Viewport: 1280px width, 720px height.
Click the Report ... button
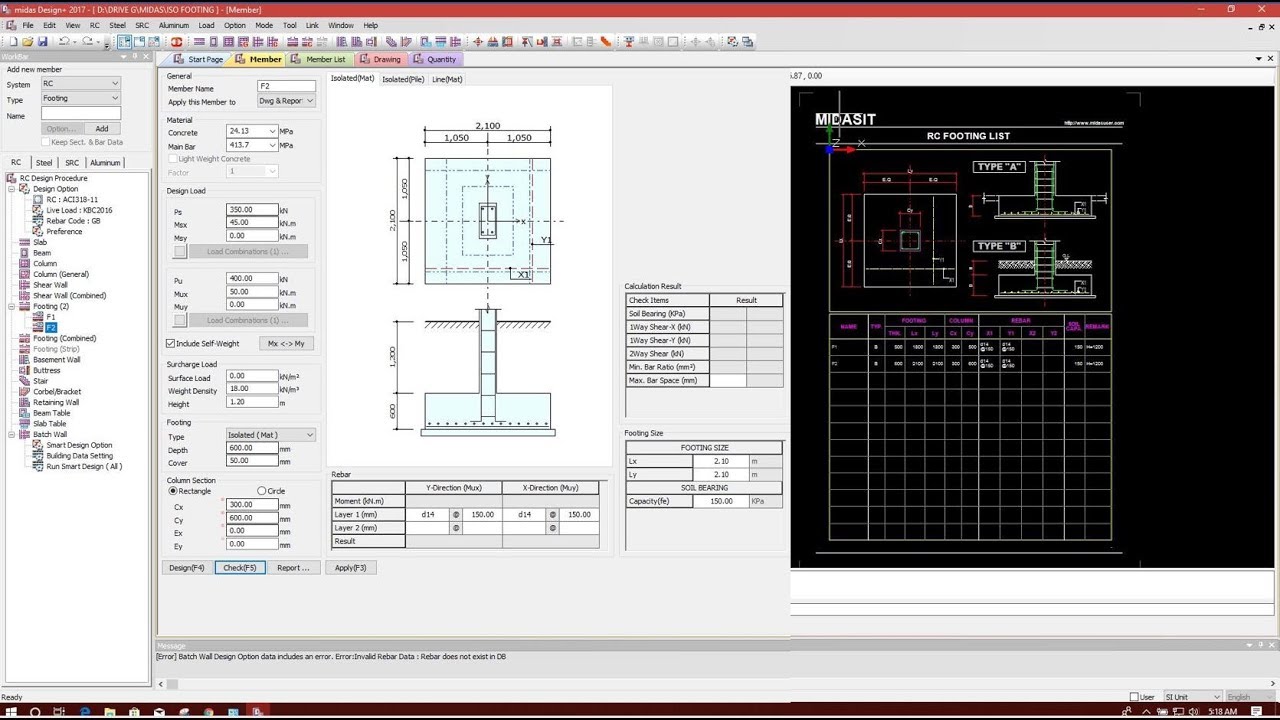pos(293,568)
